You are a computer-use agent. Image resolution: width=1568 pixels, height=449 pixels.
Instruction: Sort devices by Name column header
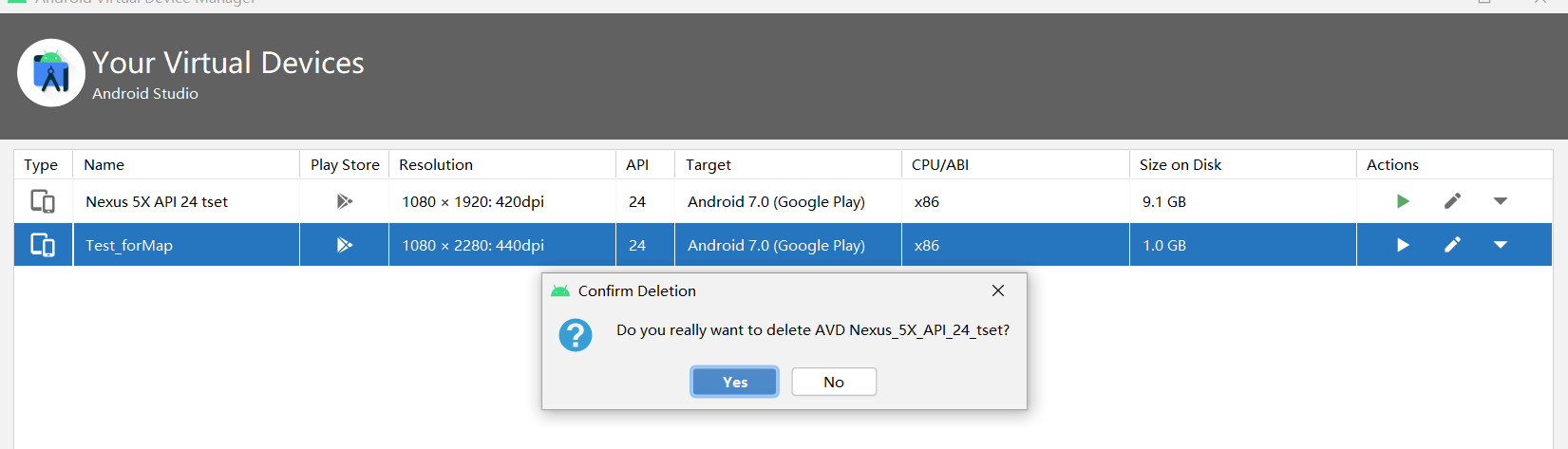pos(104,164)
